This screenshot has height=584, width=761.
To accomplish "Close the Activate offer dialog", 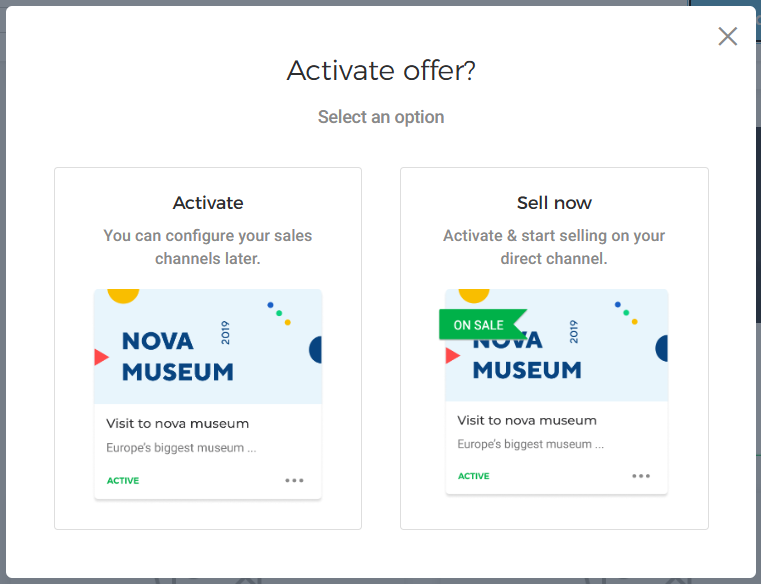I will click(727, 36).
